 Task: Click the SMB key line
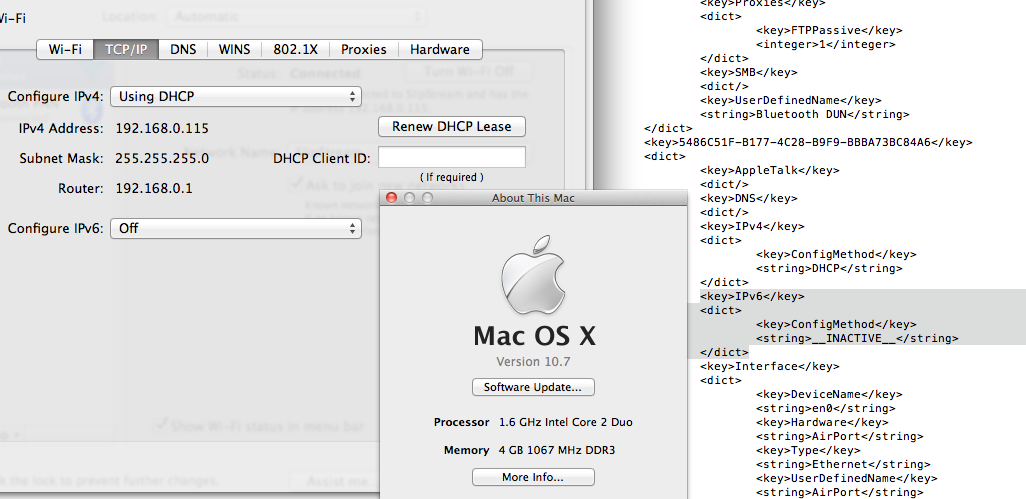(749, 72)
